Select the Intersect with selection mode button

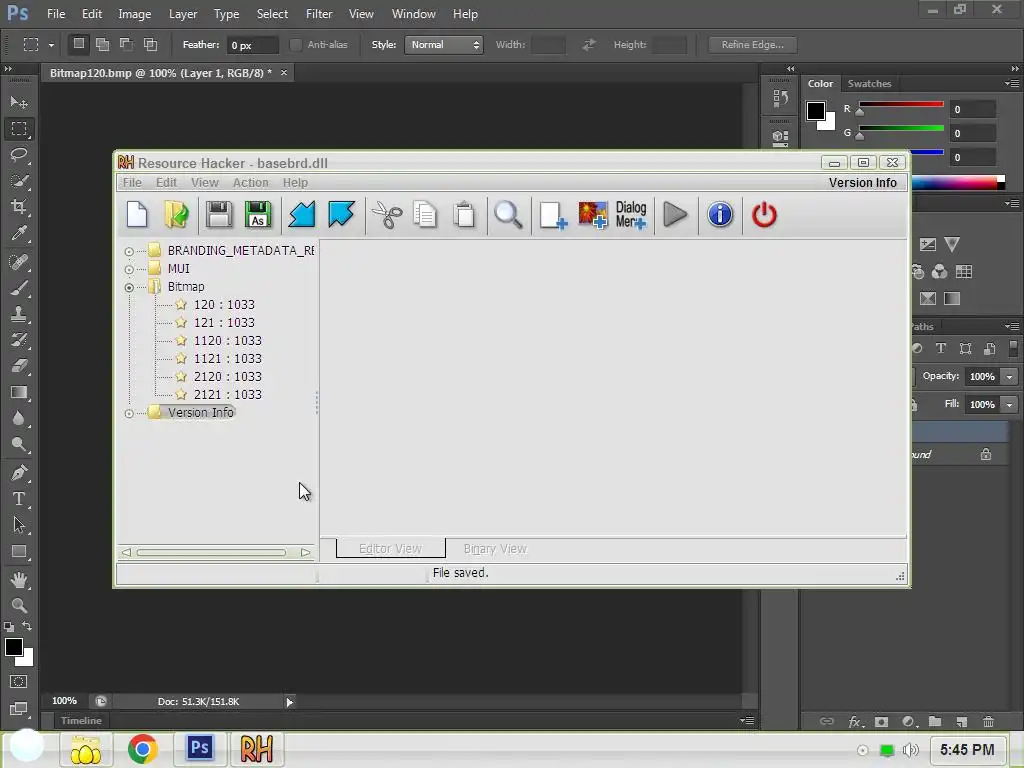[150, 44]
